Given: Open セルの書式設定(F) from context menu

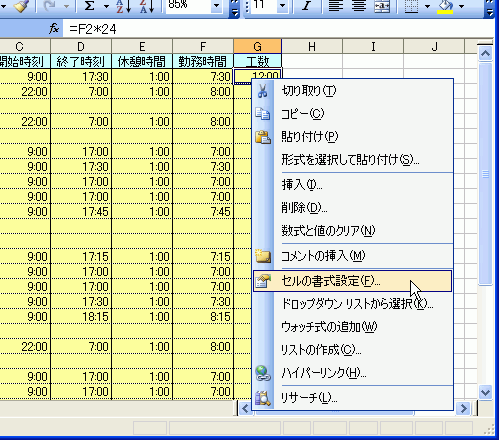Looking at the screenshot, I should (x=353, y=281).
